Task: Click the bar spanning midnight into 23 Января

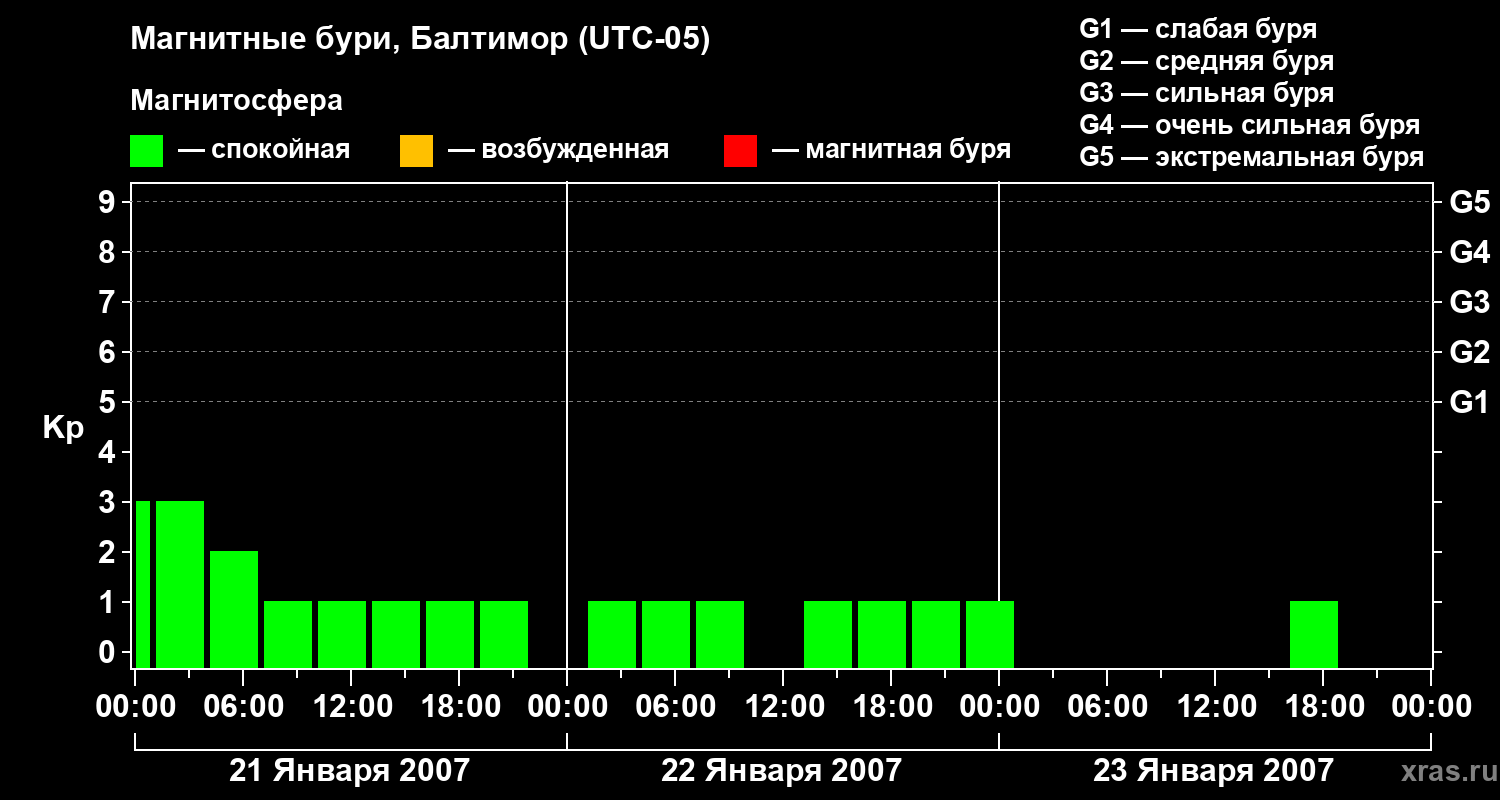Action: (990, 634)
